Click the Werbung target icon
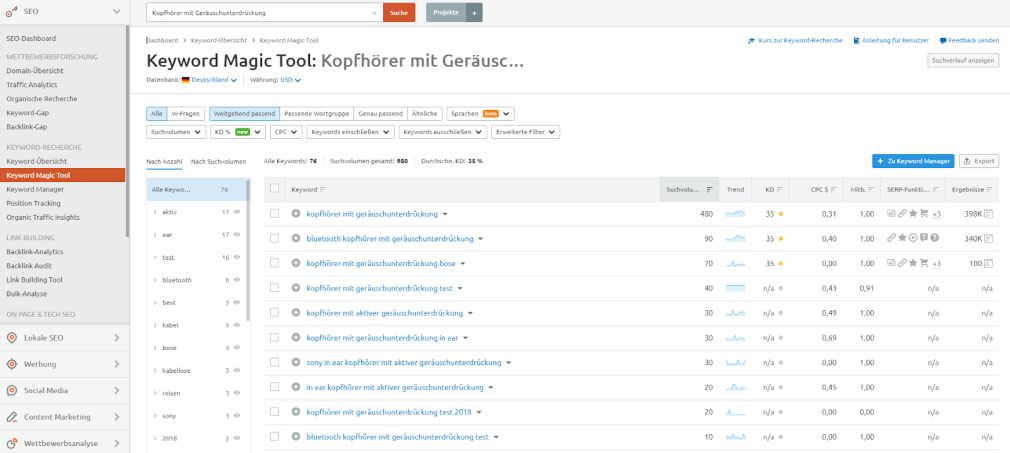 [12, 364]
